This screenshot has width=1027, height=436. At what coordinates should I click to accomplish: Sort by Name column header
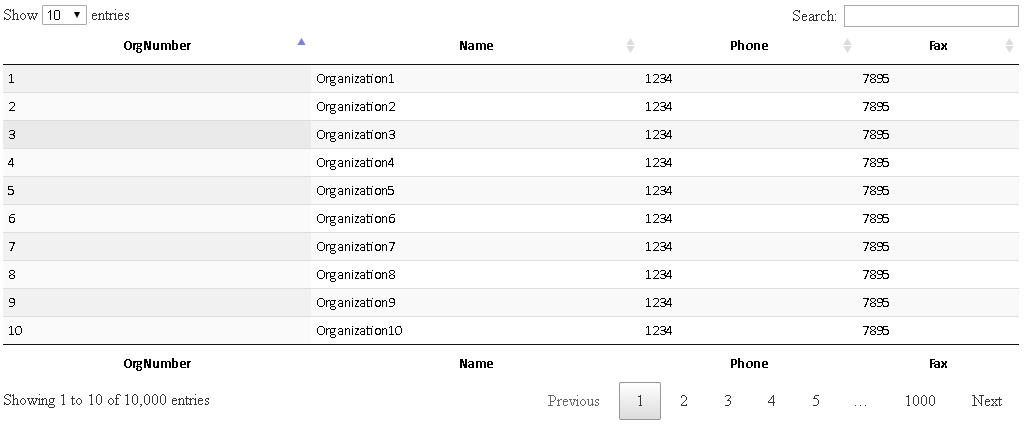[x=476, y=45]
